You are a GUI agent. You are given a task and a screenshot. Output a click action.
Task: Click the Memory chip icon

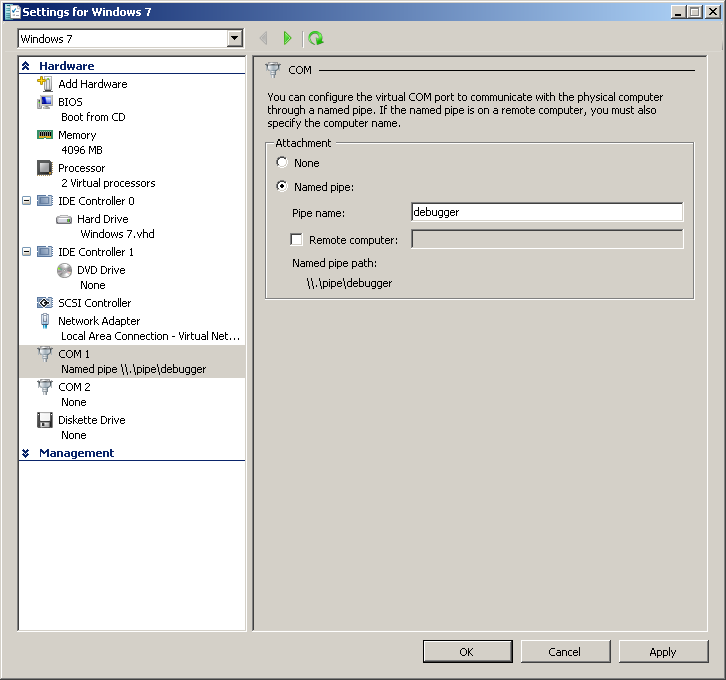click(45, 135)
